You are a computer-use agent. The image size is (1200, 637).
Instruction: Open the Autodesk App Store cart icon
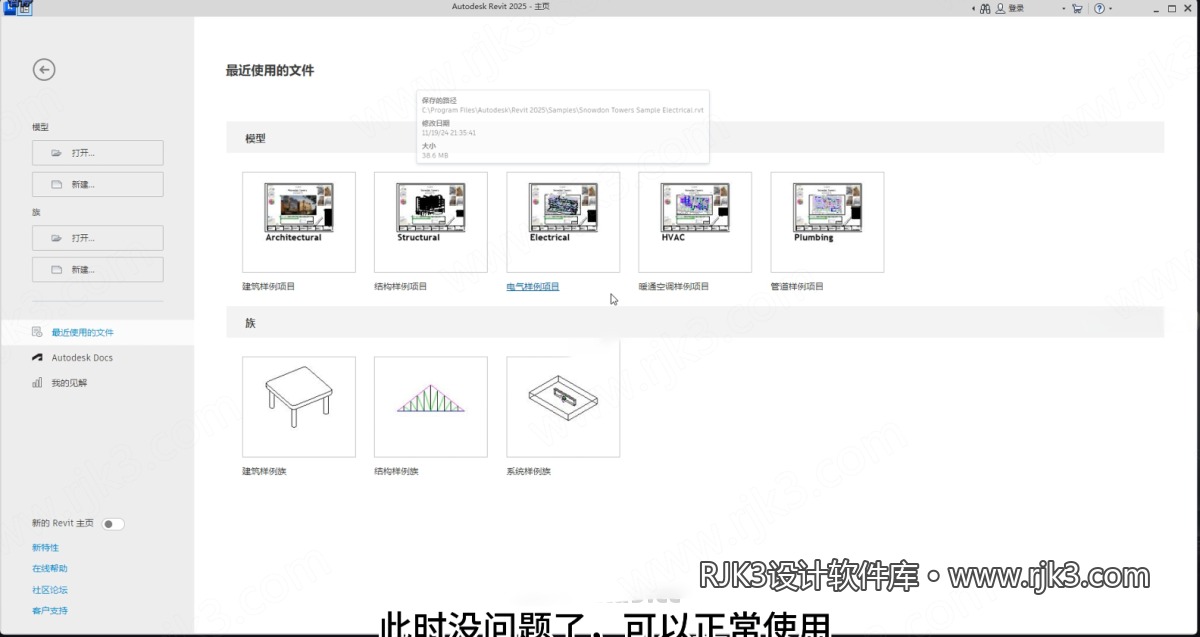point(1077,8)
